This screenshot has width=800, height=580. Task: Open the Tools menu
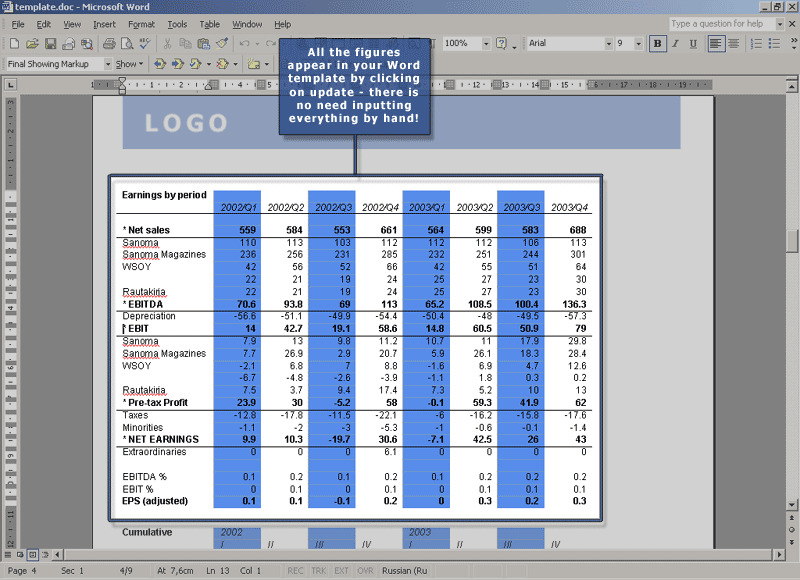177,24
